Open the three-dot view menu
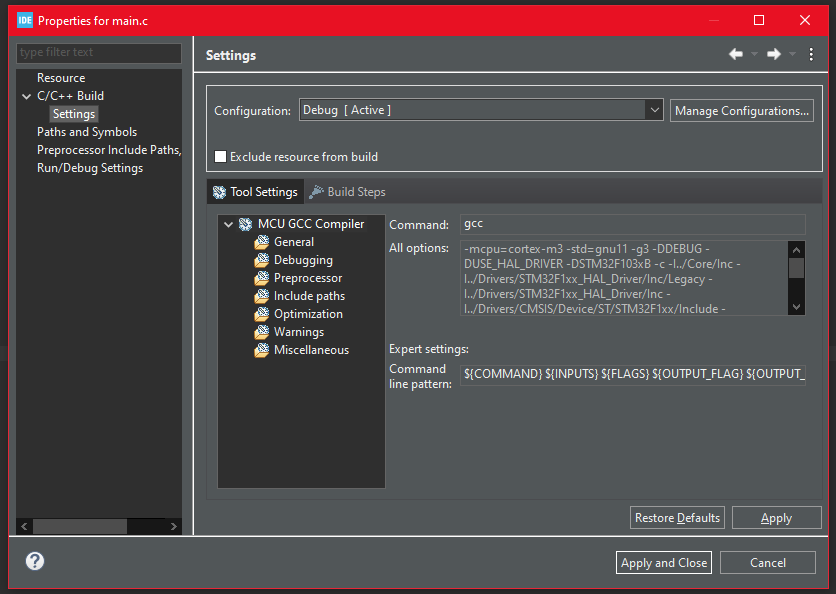The width and height of the screenshot is (836, 594). pos(811,54)
